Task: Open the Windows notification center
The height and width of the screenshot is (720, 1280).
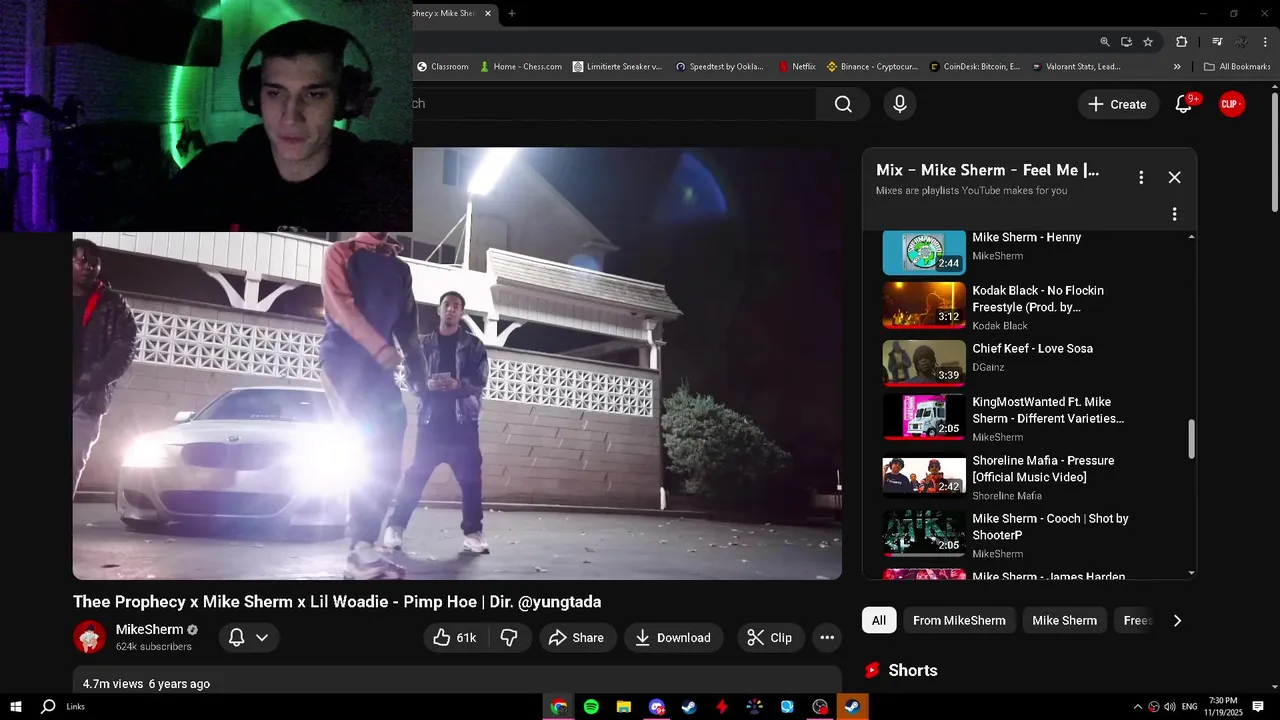Action: (1258, 707)
